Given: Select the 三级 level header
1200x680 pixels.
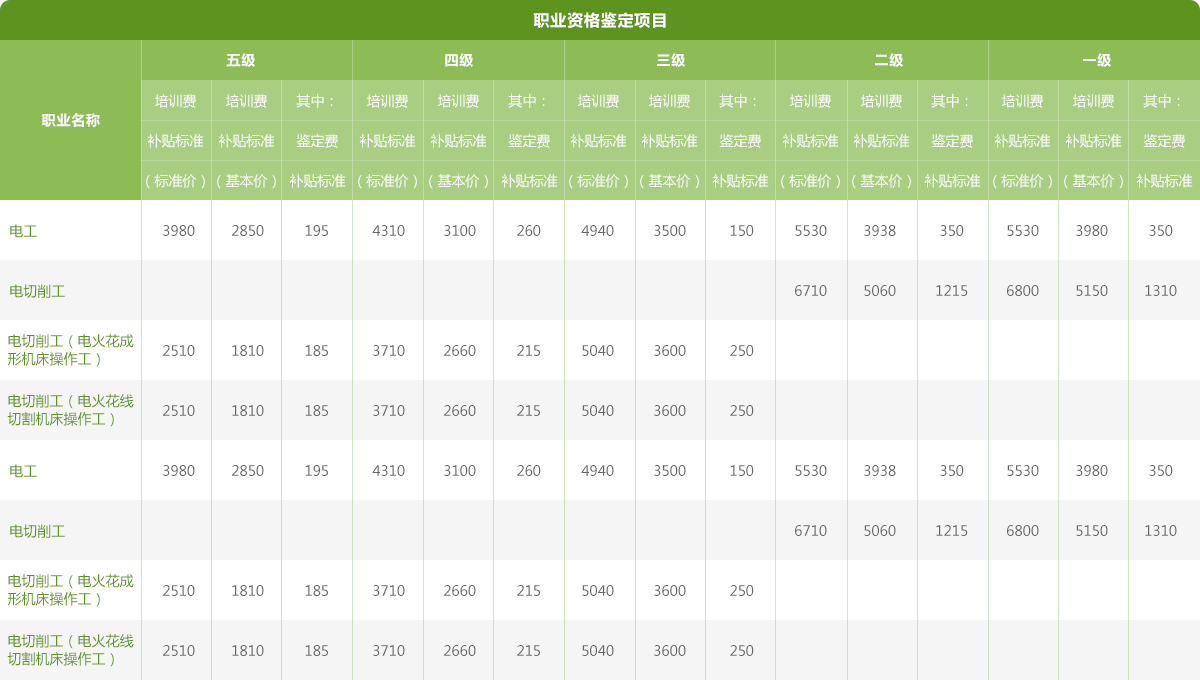Looking at the screenshot, I should pos(670,60).
